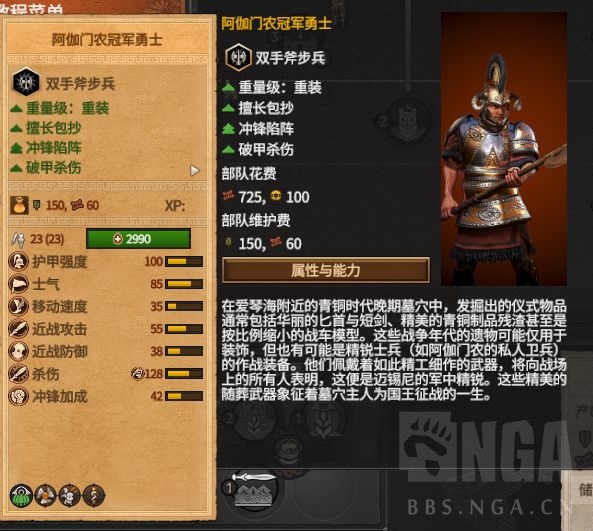Click the two-handed axe hexagon icon in left card
Image resolution: width=593 pixels, height=531 pixels.
(x=26, y=82)
